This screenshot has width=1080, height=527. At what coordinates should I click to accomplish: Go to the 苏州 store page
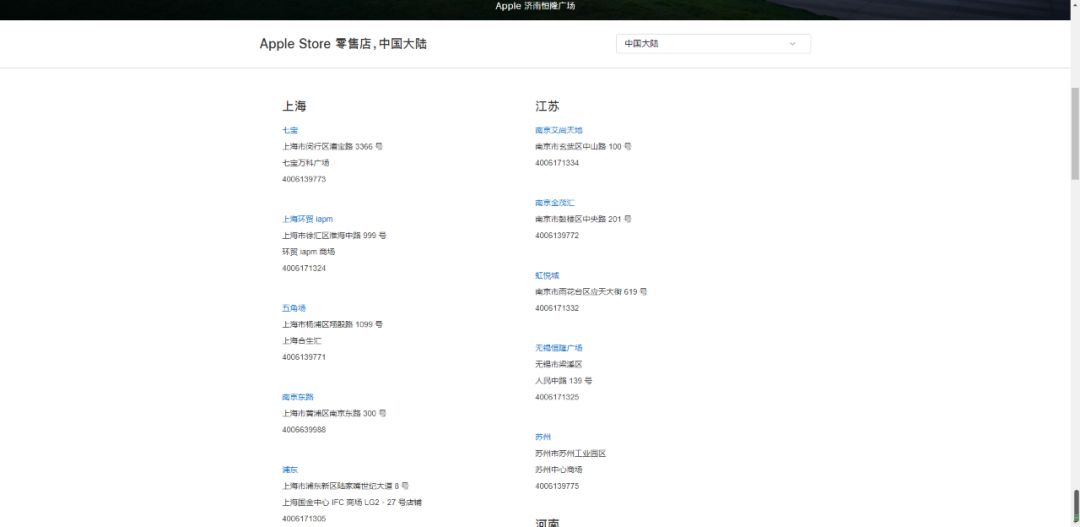coord(543,437)
